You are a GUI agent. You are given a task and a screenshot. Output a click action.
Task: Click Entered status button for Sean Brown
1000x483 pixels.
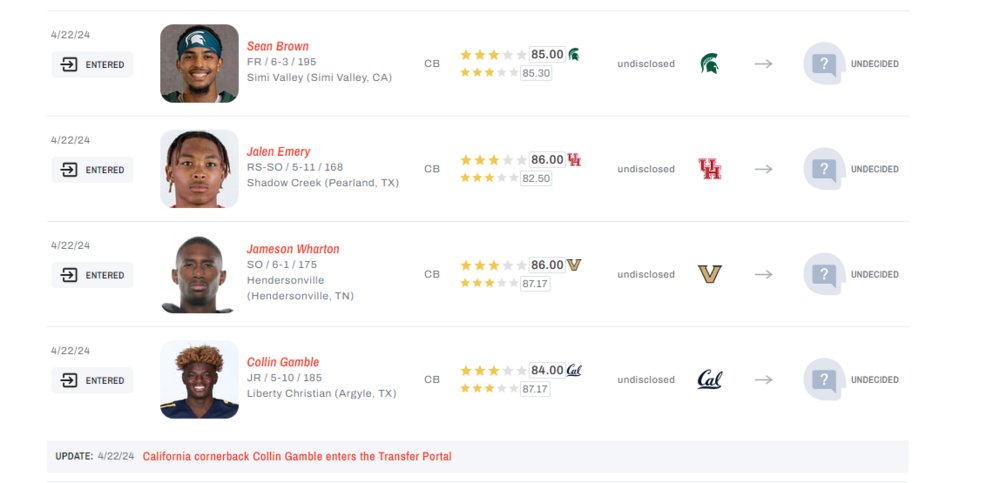point(93,65)
